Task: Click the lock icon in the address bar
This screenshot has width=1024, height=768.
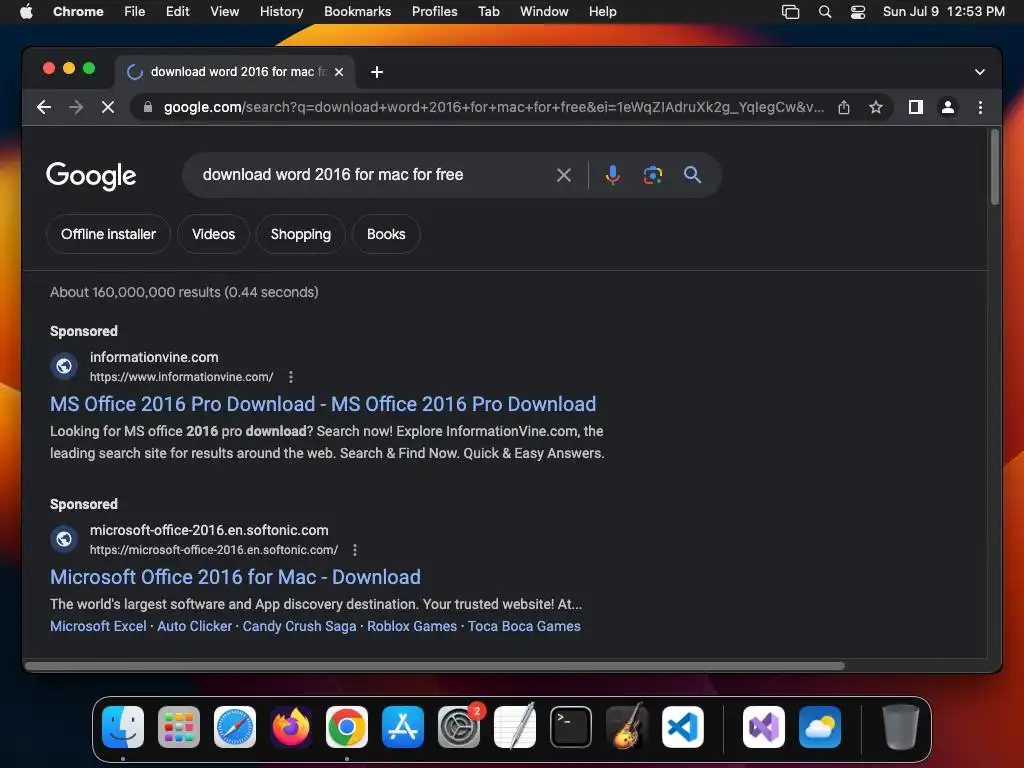Action: [148, 107]
